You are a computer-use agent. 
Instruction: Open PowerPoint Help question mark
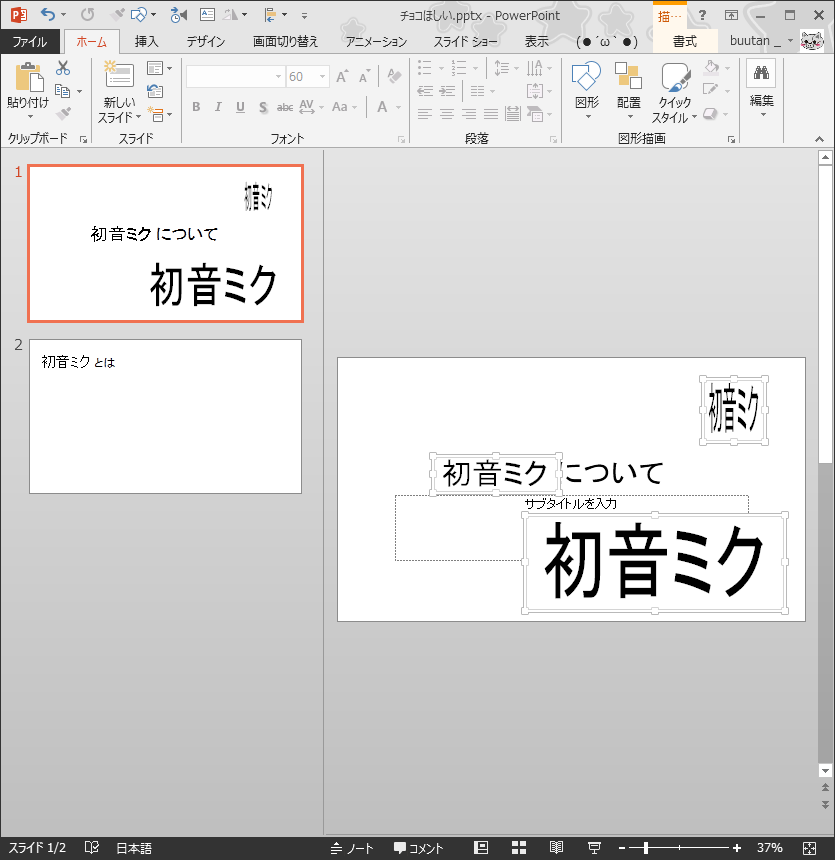tap(702, 15)
